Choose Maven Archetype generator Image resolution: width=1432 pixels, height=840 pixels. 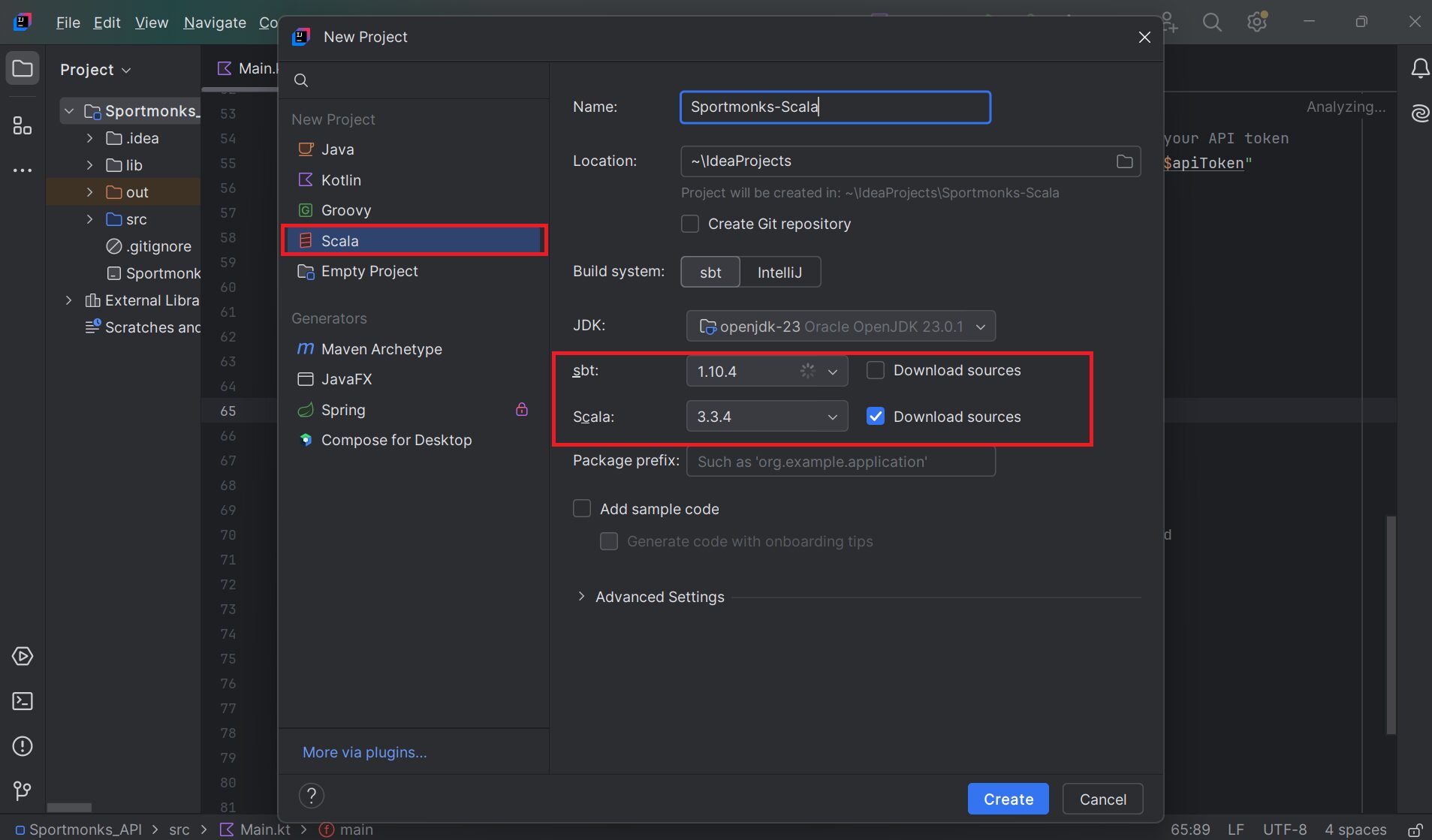click(x=381, y=349)
